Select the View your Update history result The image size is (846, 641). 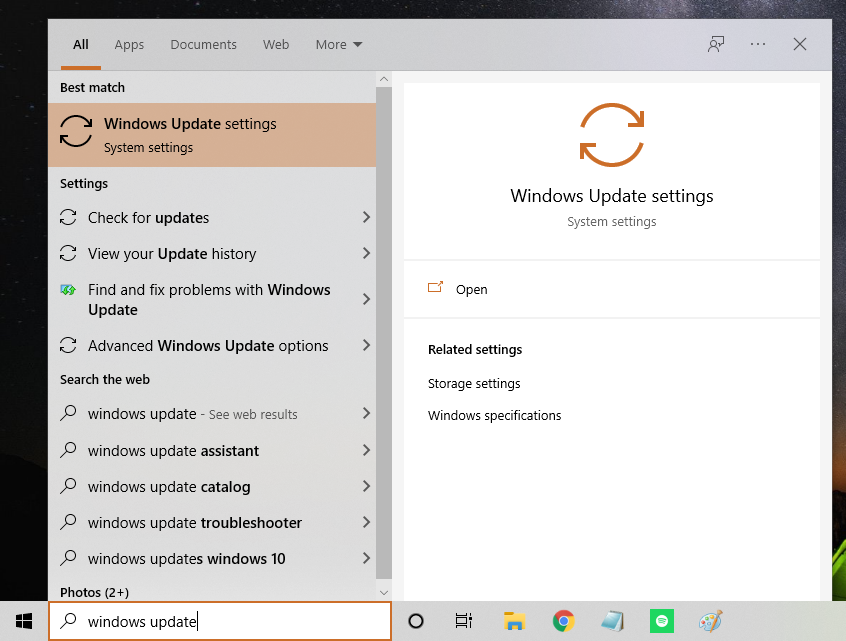click(x=212, y=253)
